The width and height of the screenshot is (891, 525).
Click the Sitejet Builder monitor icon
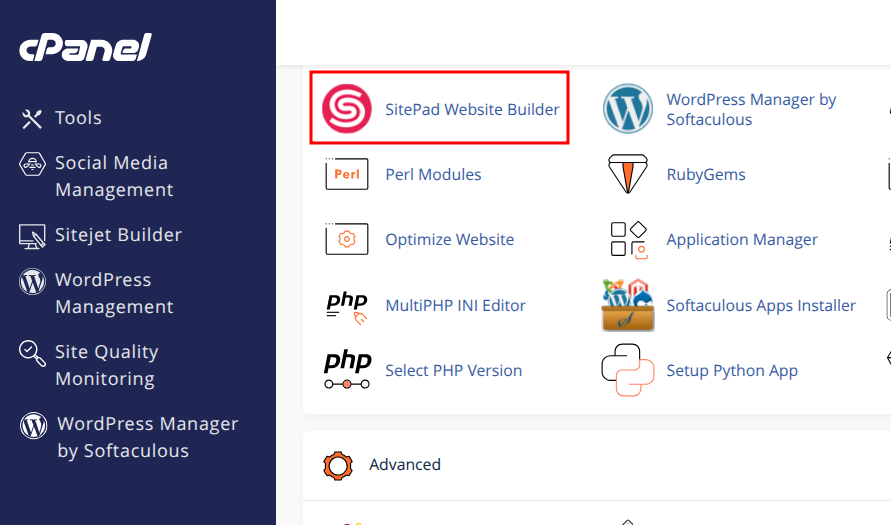tap(32, 236)
